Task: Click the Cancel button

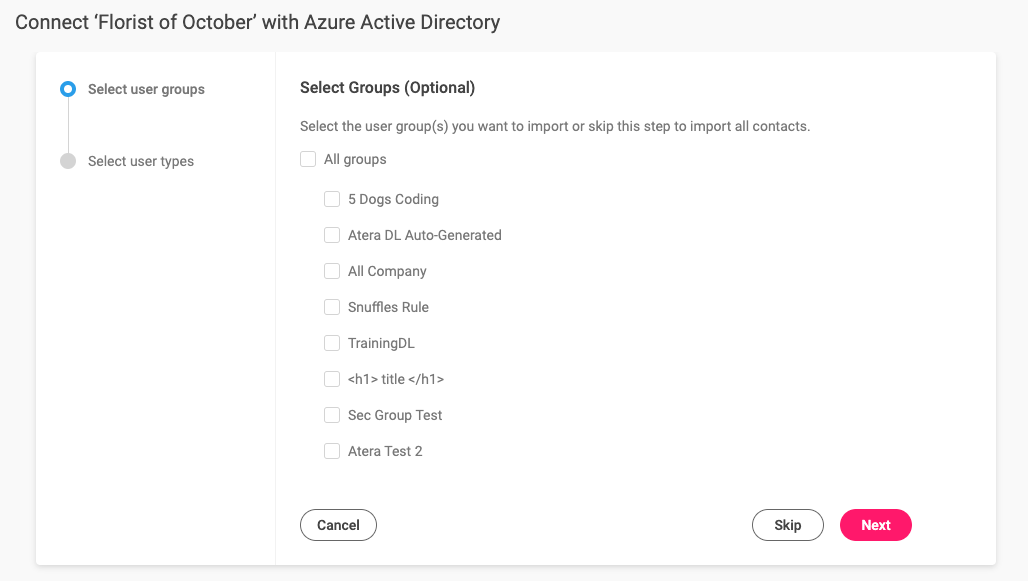Action: coord(338,525)
